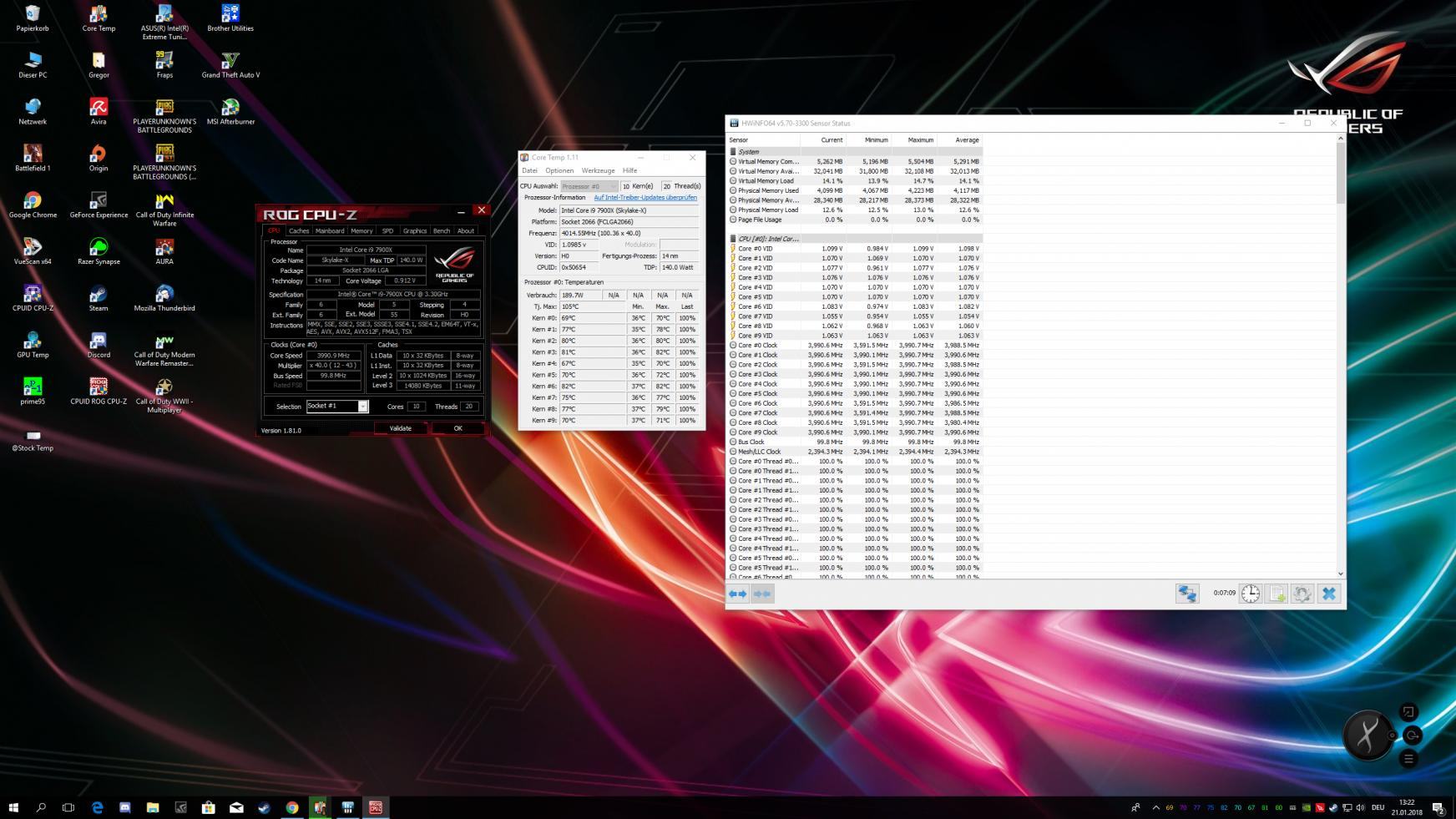
Task: Open File Explorer from the taskbar
Action: pos(153,807)
